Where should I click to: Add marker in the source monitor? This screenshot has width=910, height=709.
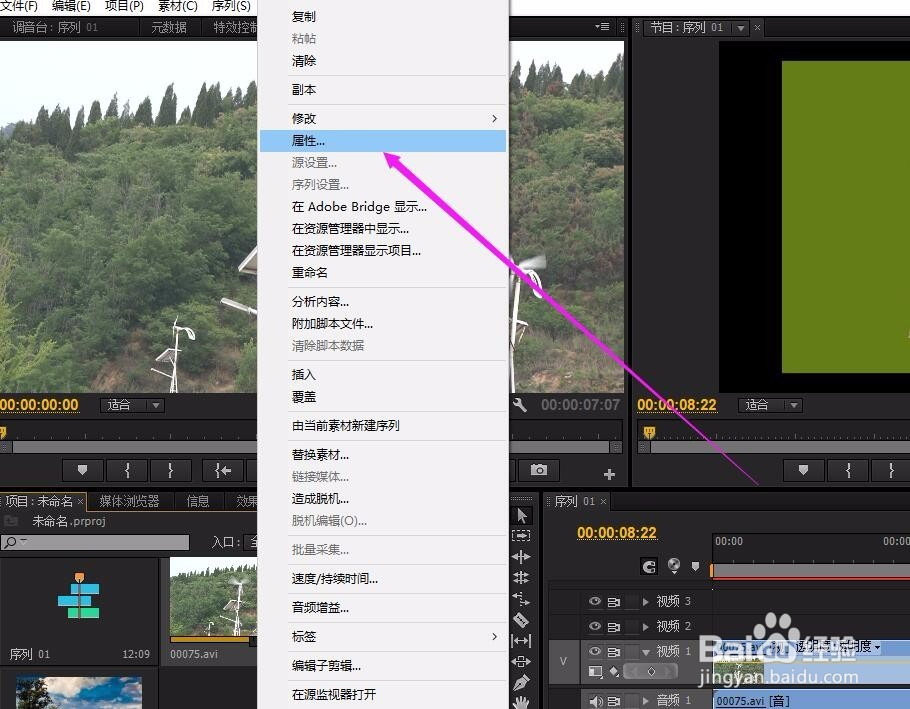pos(82,470)
